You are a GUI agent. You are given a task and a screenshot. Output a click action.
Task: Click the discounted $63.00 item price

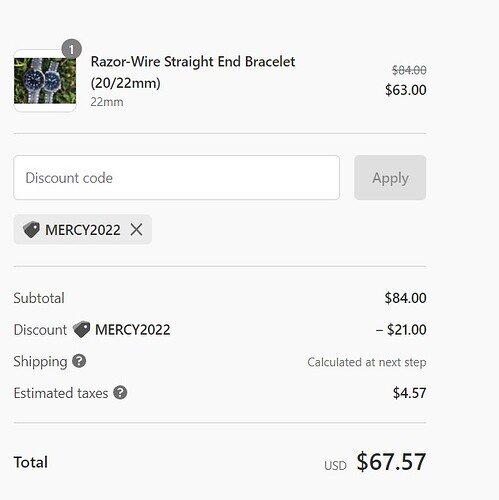[405, 90]
